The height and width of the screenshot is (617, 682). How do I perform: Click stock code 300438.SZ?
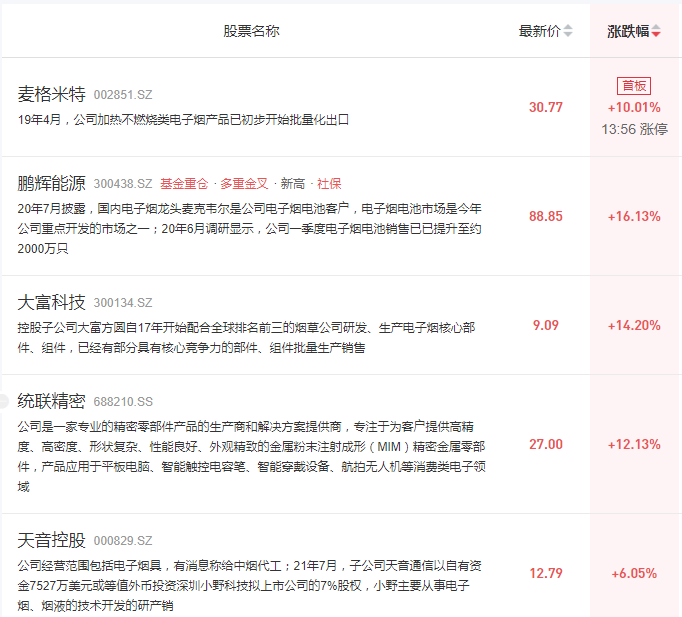coord(123,184)
